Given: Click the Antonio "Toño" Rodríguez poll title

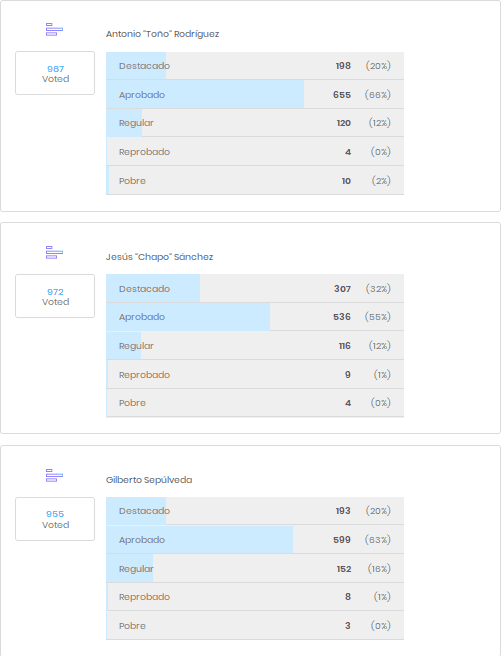Looking at the screenshot, I should (162, 34).
